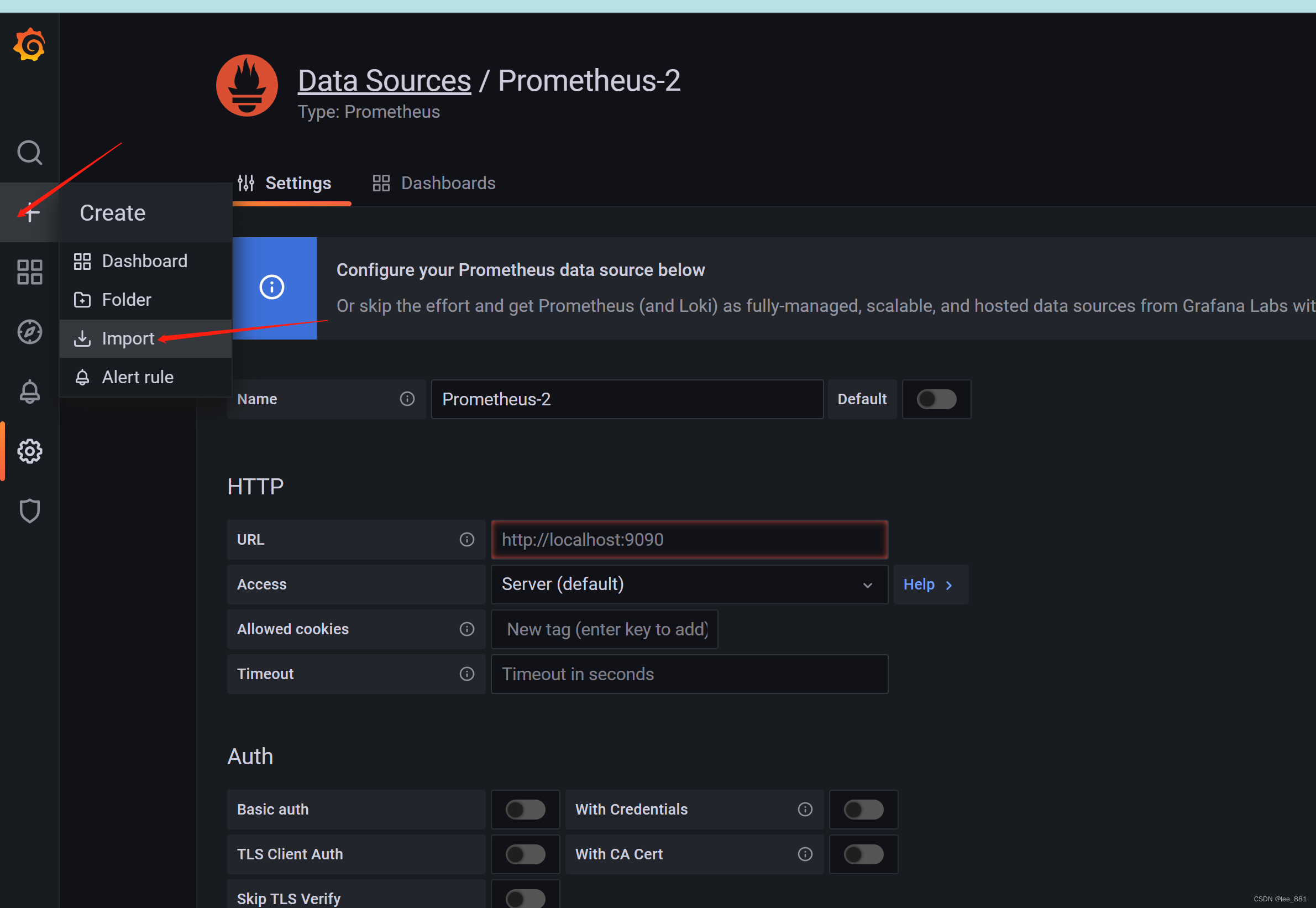Enable the TLS Client Auth switch
The width and height of the screenshot is (1316, 908).
(x=525, y=854)
